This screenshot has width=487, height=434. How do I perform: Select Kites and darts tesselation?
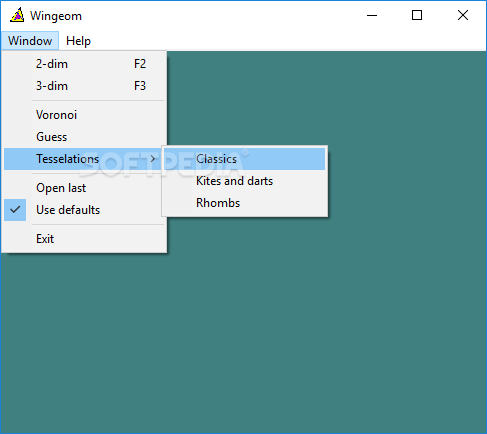pyautogui.click(x=245, y=181)
